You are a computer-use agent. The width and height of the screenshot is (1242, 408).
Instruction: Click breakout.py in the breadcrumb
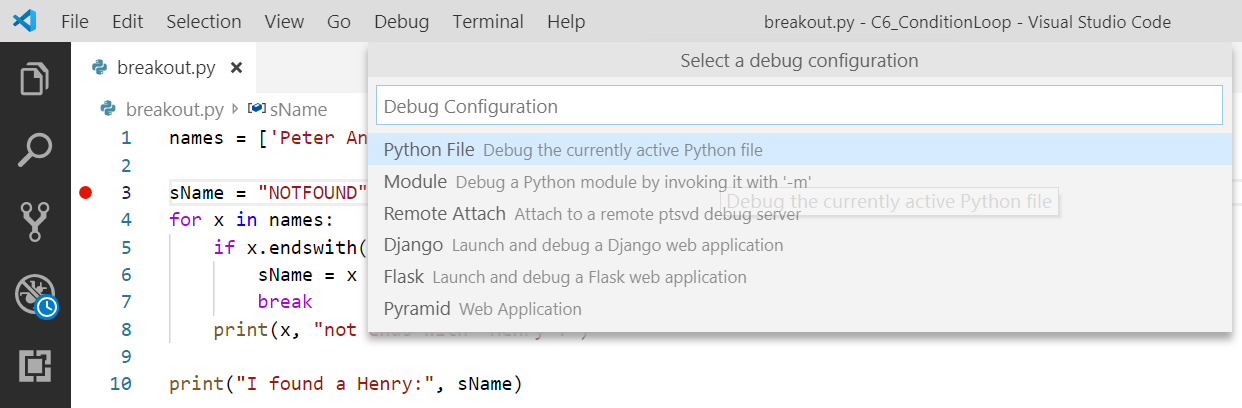click(174, 109)
